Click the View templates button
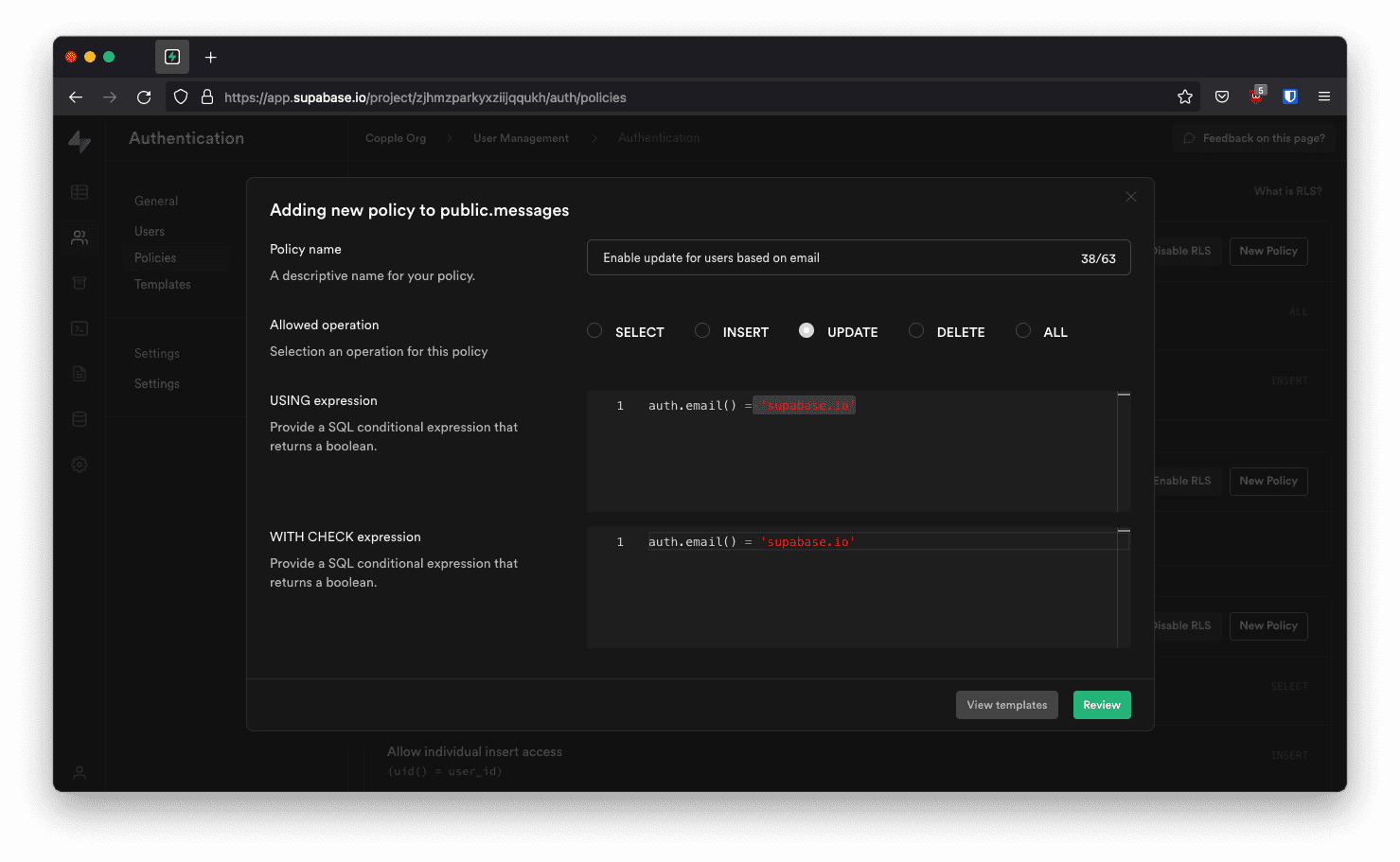This screenshot has width=1400, height=862. pyautogui.click(x=1007, y=705)
